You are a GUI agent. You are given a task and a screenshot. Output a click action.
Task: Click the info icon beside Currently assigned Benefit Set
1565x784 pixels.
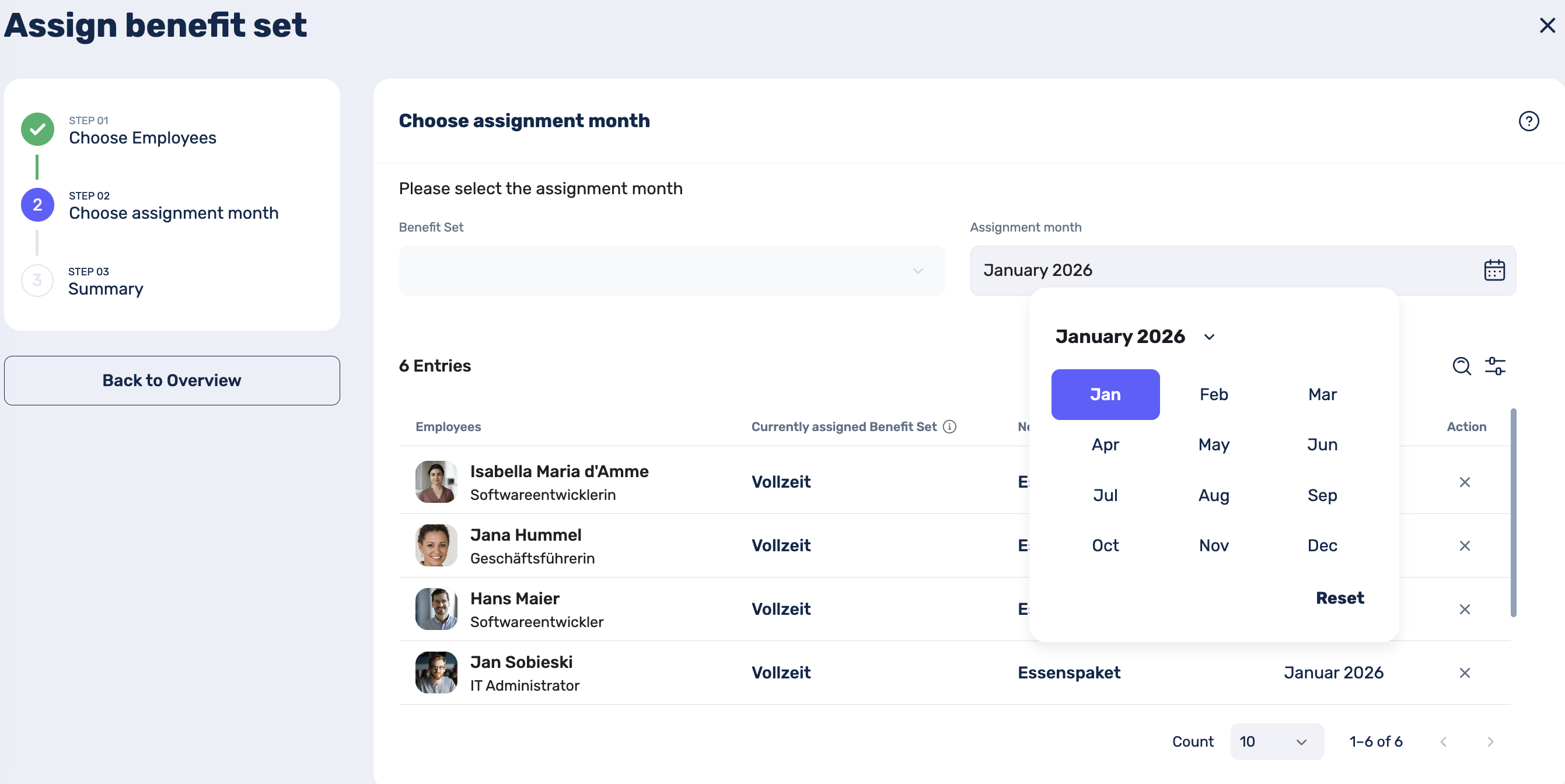pos(949,427)
